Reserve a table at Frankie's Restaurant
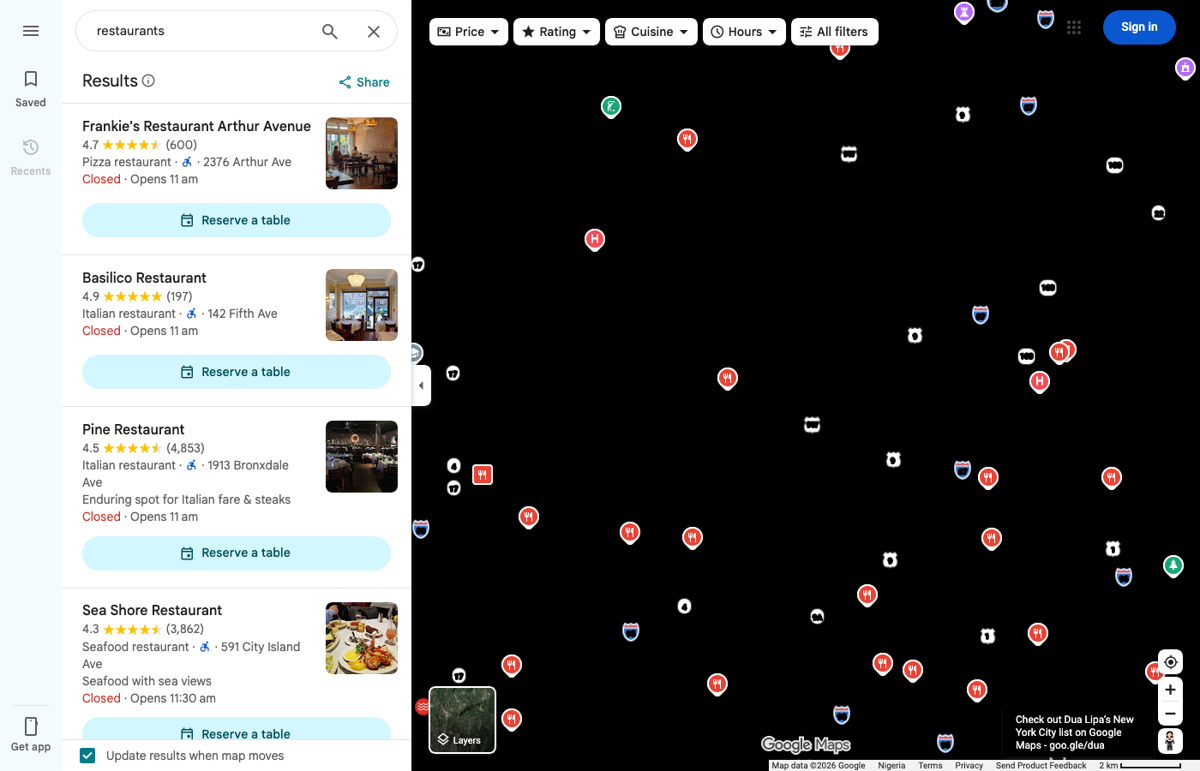This screenshot has height=771, width=1200. click(236, 220)
